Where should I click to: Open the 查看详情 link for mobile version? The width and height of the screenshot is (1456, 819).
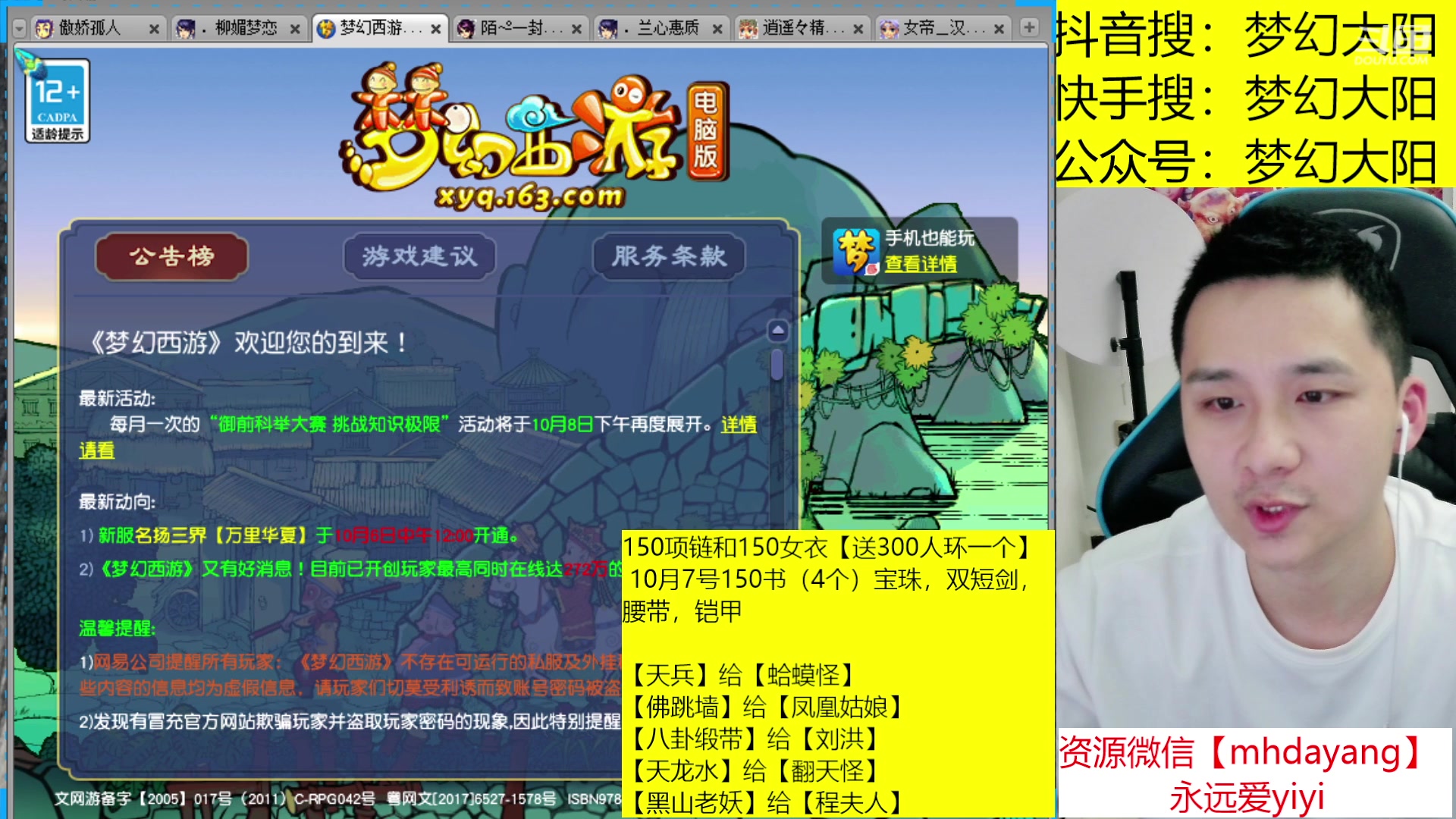(921, 264)
